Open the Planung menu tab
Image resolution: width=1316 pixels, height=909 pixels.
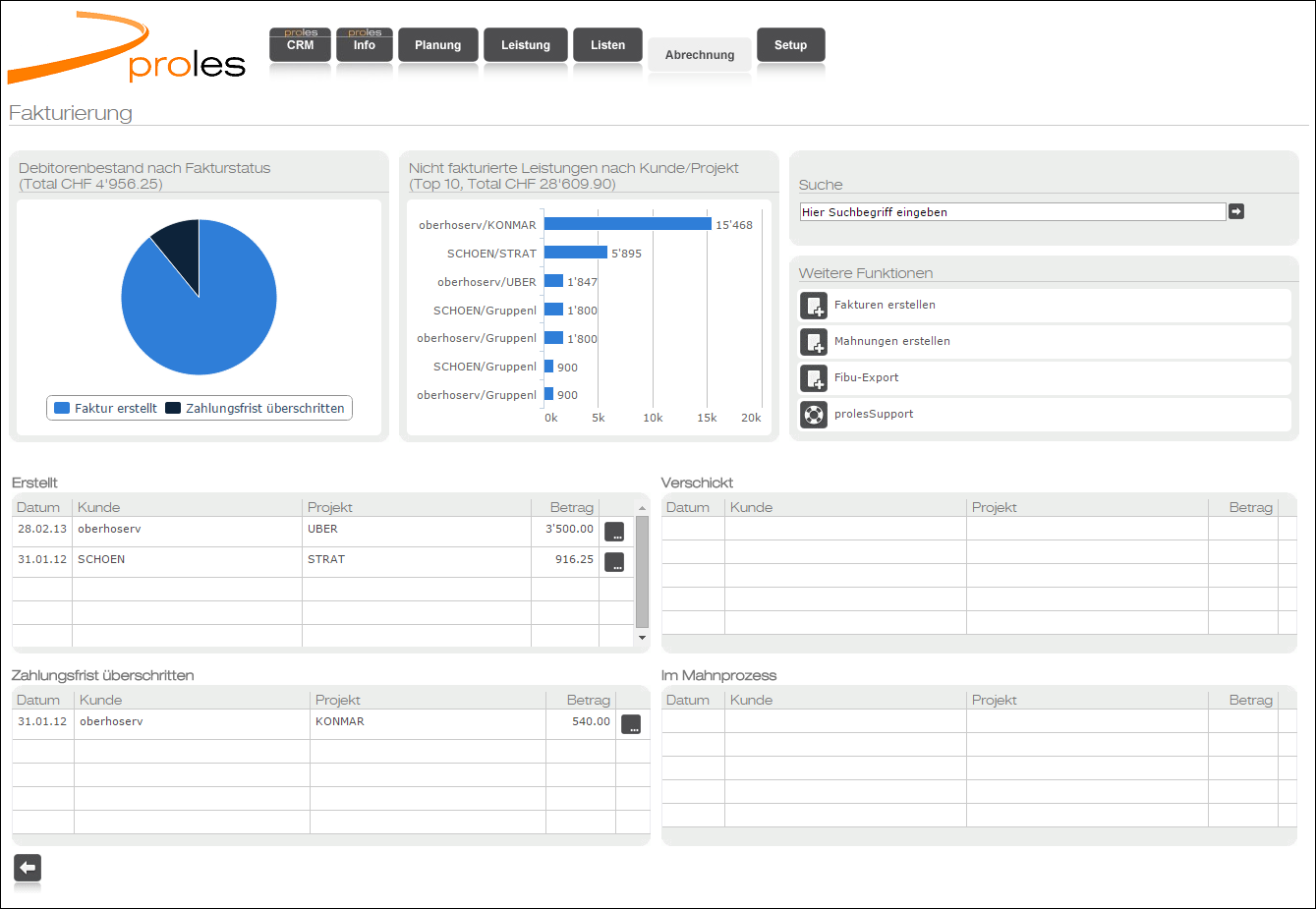click(x=437, y=45)
